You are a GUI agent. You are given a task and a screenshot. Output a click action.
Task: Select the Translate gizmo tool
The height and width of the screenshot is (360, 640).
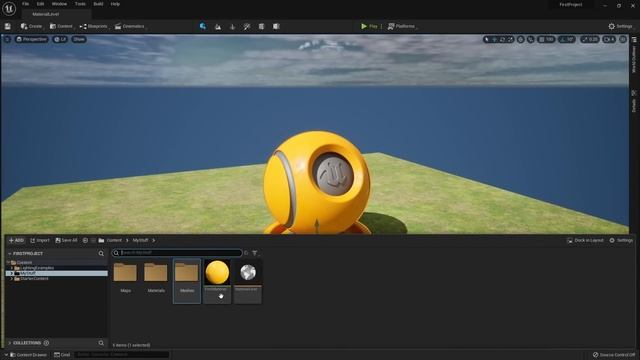pyautogui.click(x=494, y=40)
